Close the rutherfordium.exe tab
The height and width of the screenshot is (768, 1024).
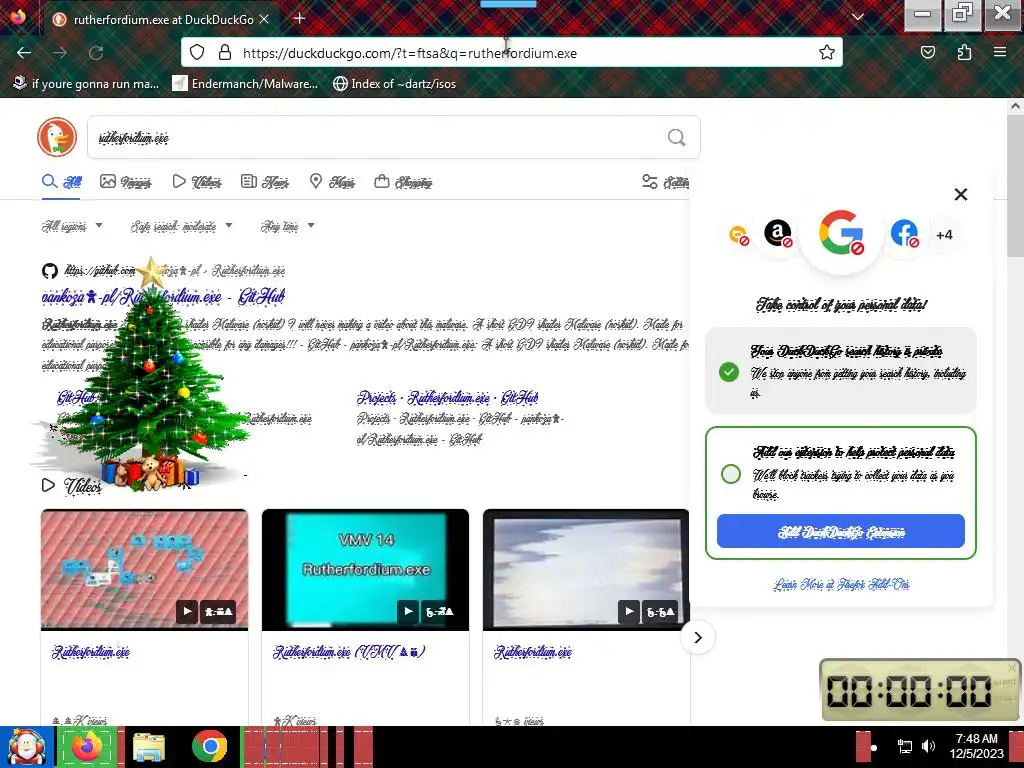coord(264,20)
